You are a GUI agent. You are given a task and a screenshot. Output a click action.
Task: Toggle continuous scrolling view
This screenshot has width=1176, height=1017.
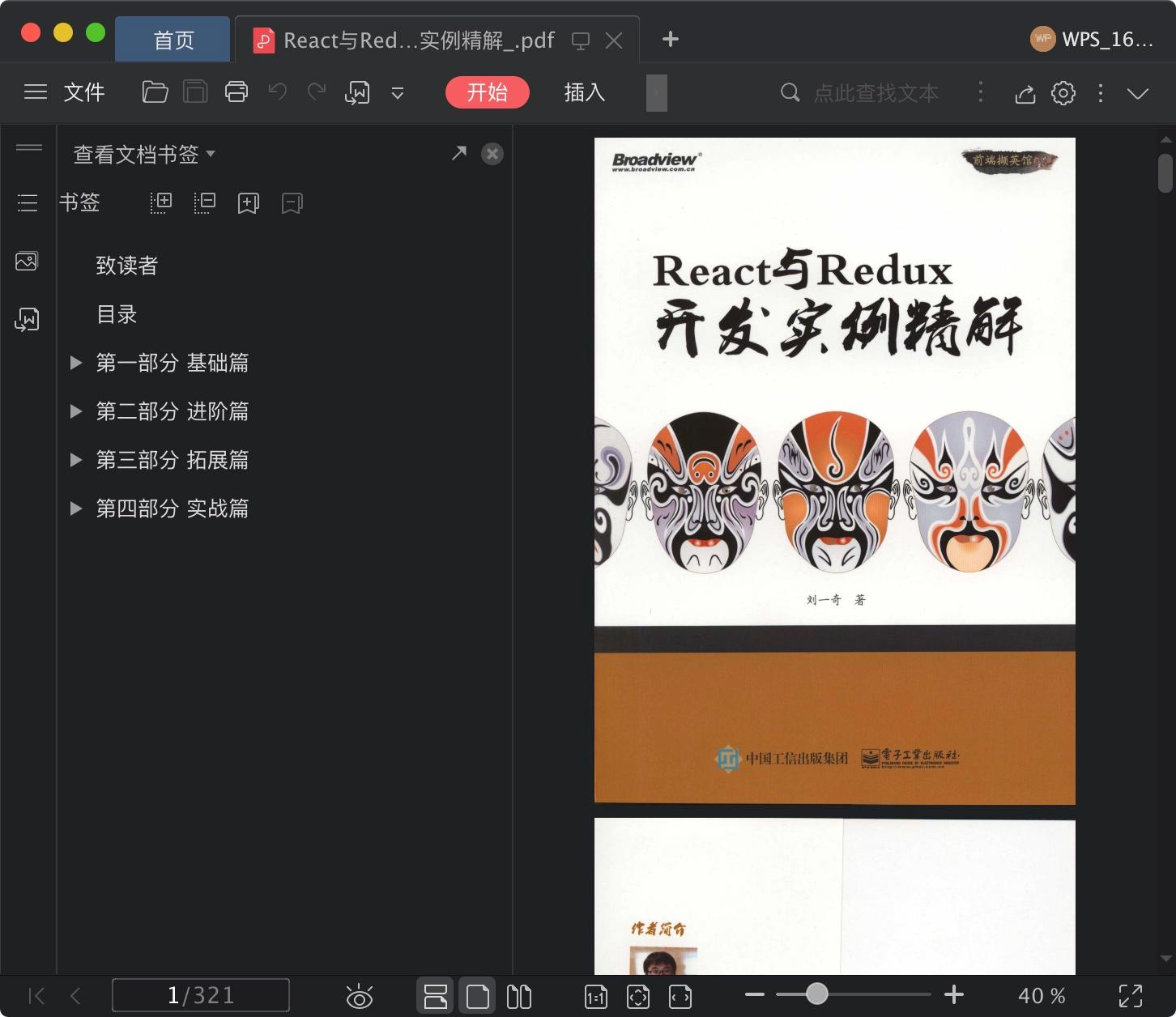pos(435,996)
